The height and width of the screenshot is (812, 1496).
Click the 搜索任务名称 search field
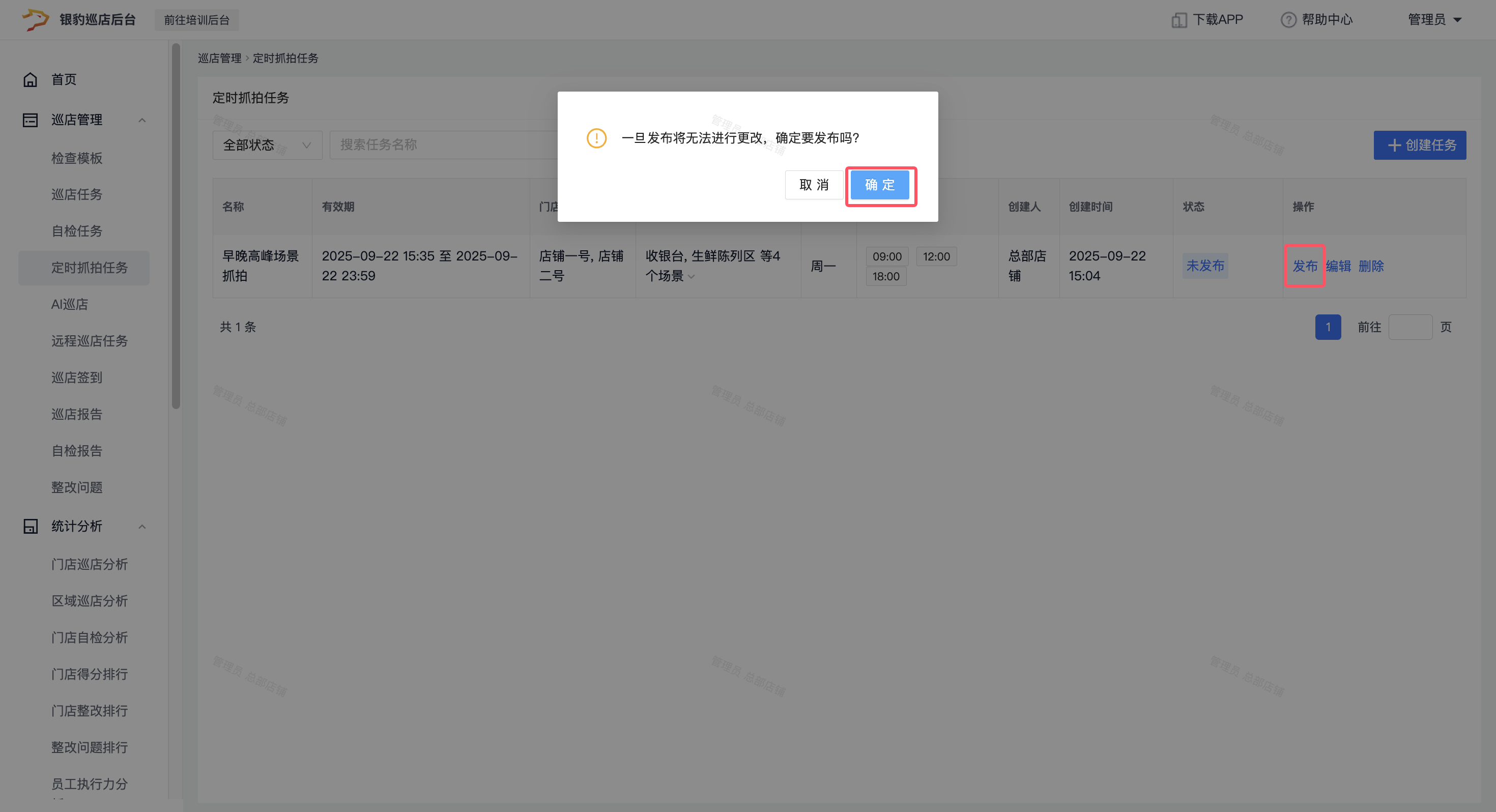(x=441, y=145)
